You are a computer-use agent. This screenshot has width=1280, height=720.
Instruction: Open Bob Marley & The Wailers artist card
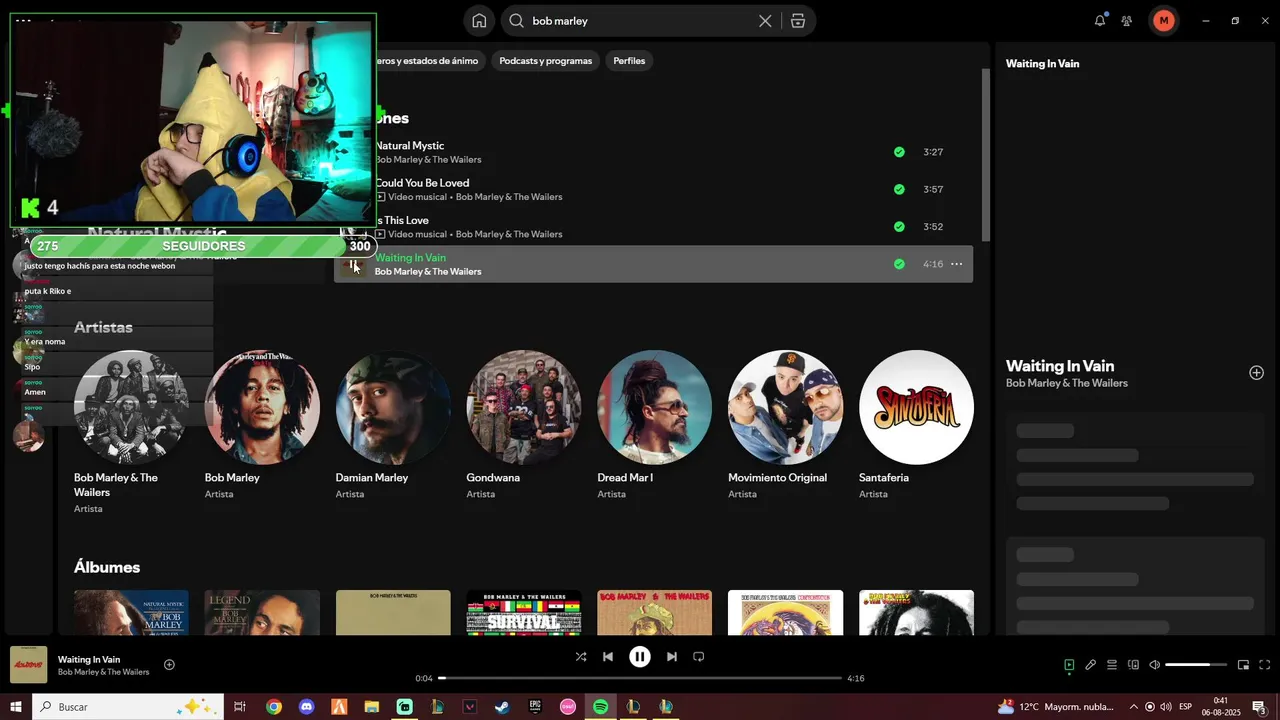131,432
